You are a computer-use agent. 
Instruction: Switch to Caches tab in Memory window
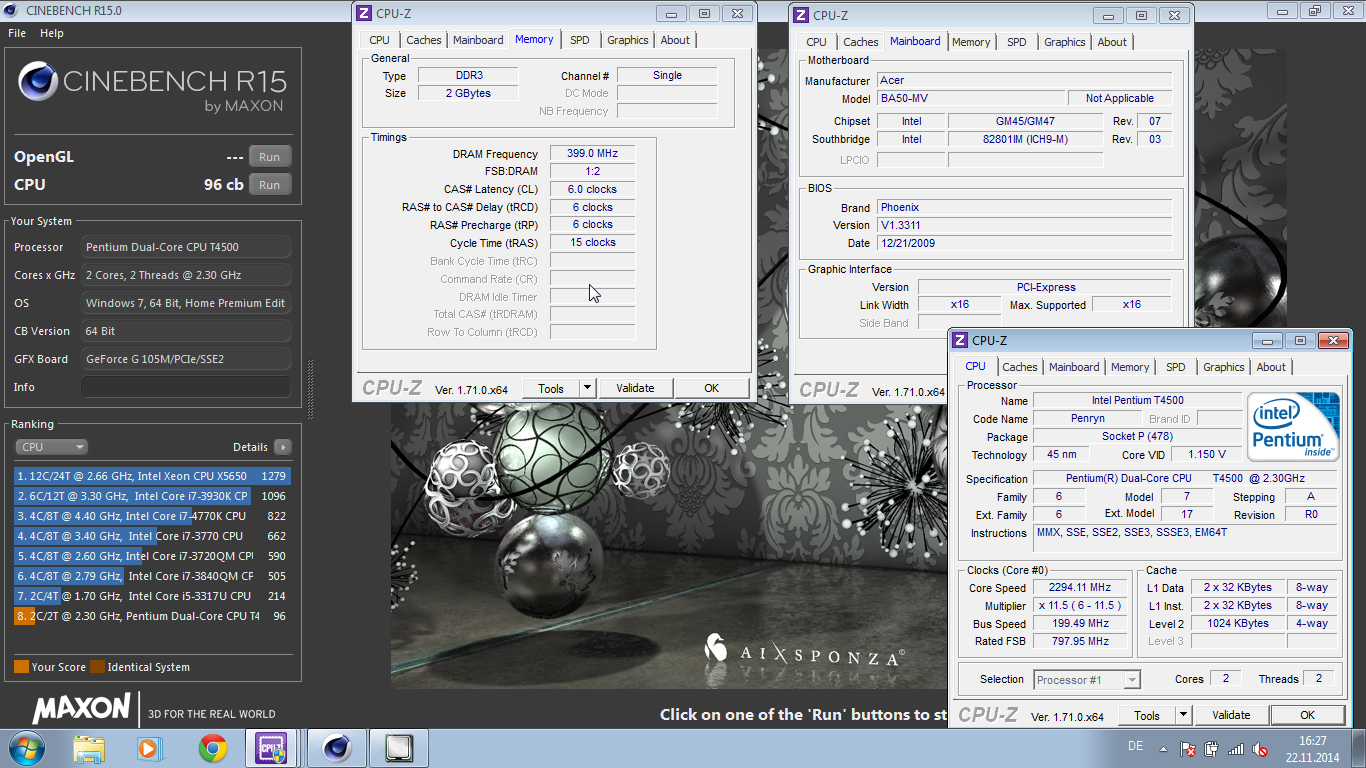[424, 40]
